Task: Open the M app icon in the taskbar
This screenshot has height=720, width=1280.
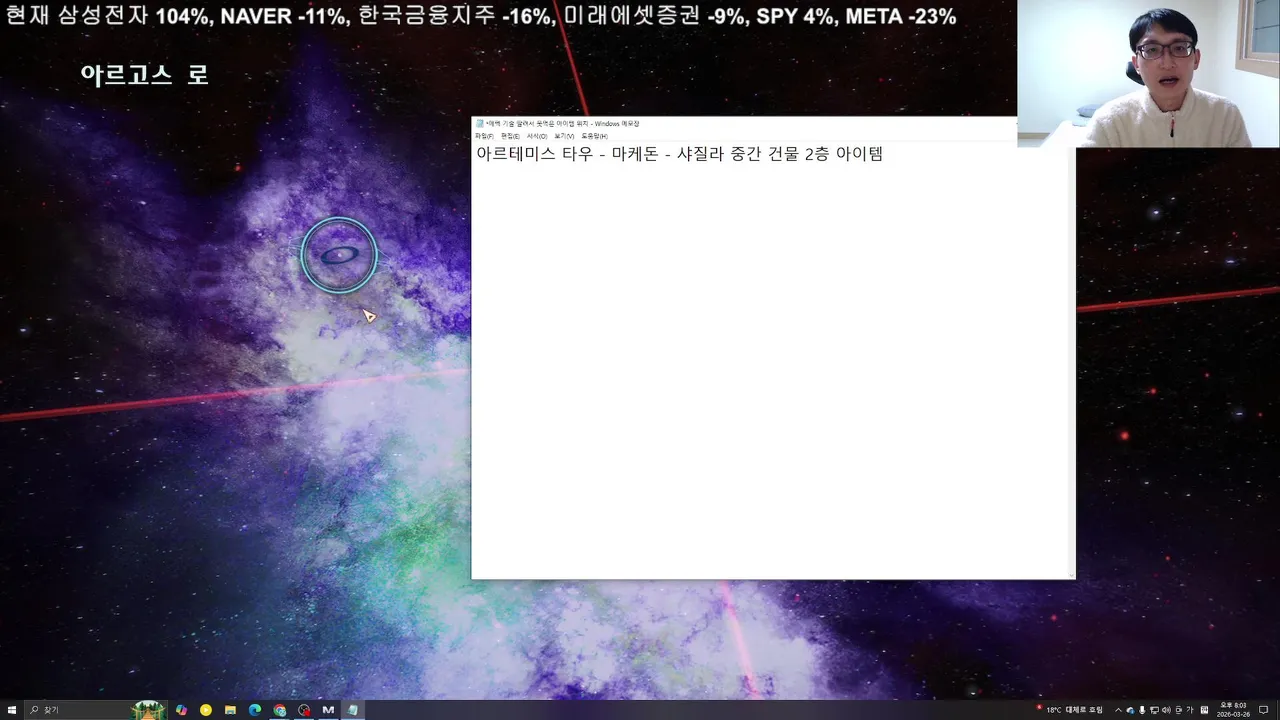Action: pos(328,710)
